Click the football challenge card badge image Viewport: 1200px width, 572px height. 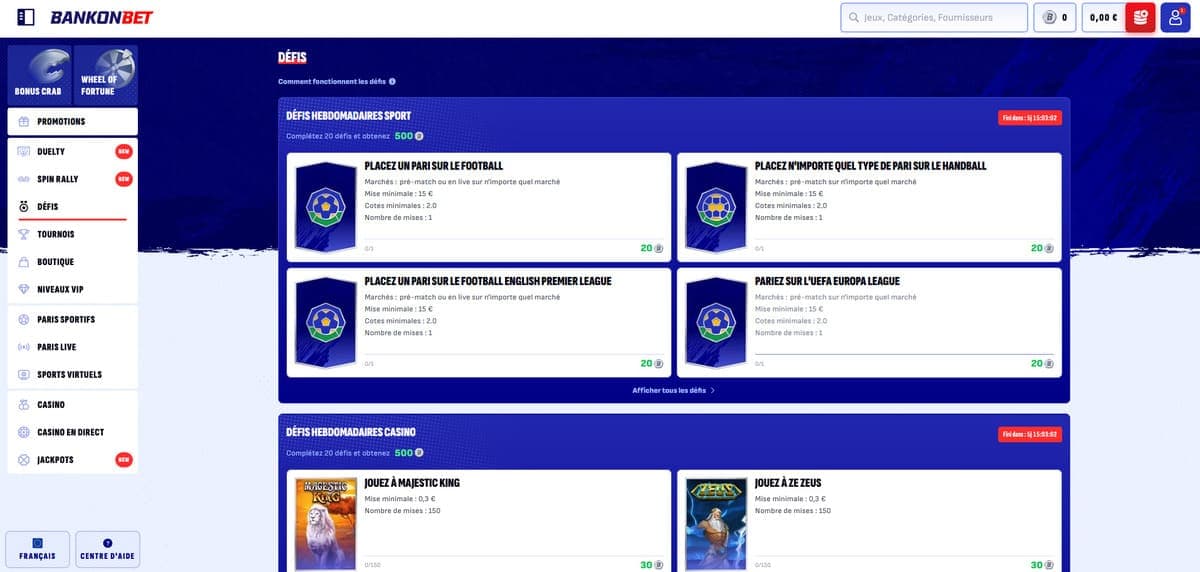(x=326, y=207)
